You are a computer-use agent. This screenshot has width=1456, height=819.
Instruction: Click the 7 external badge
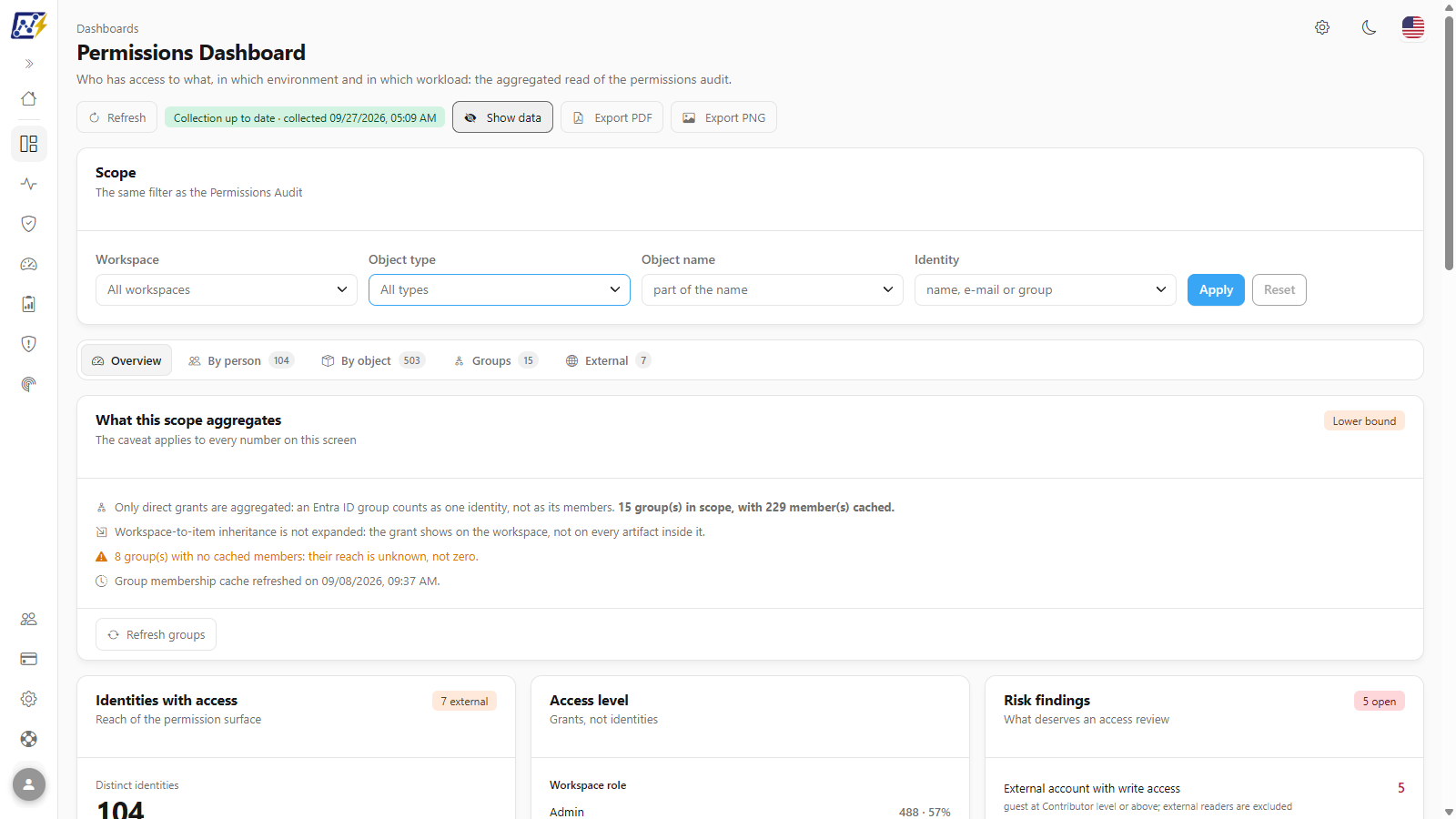tap(464, 701)
